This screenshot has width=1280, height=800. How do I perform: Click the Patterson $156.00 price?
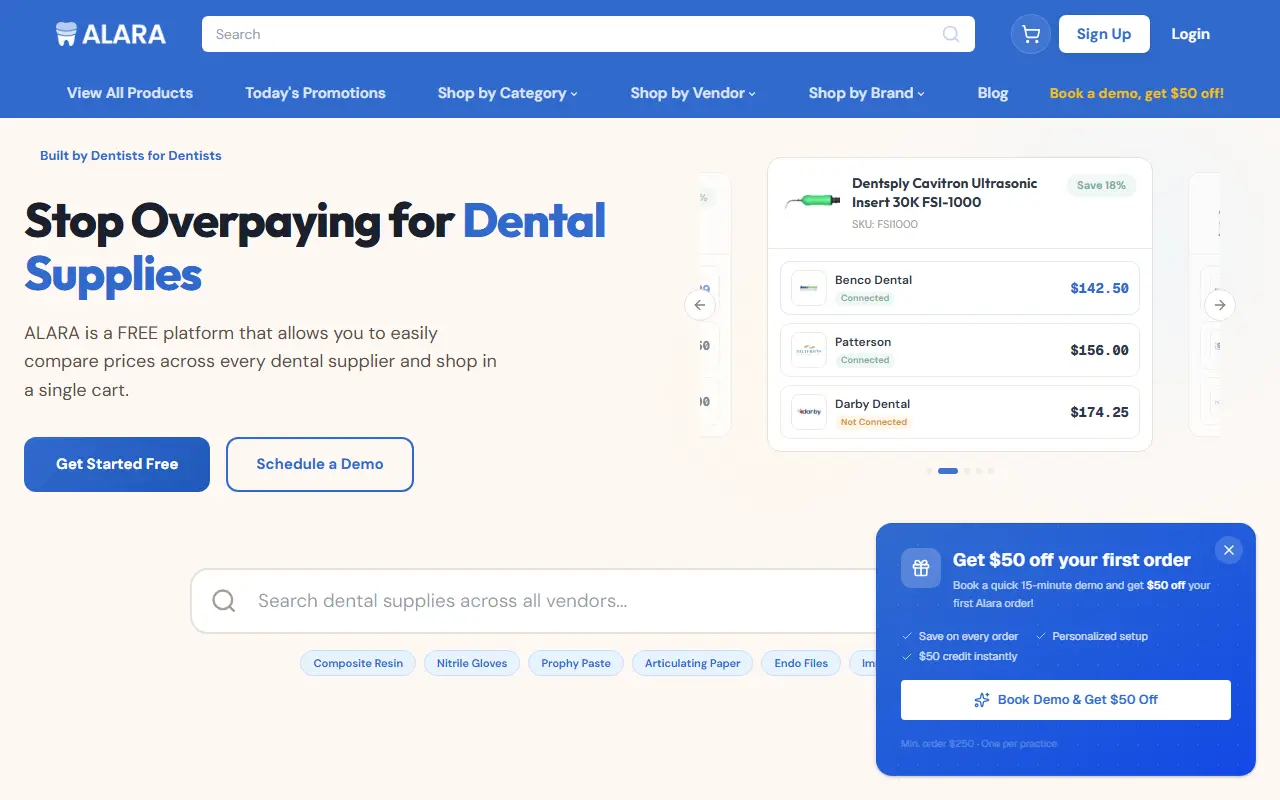(1099, 350)
